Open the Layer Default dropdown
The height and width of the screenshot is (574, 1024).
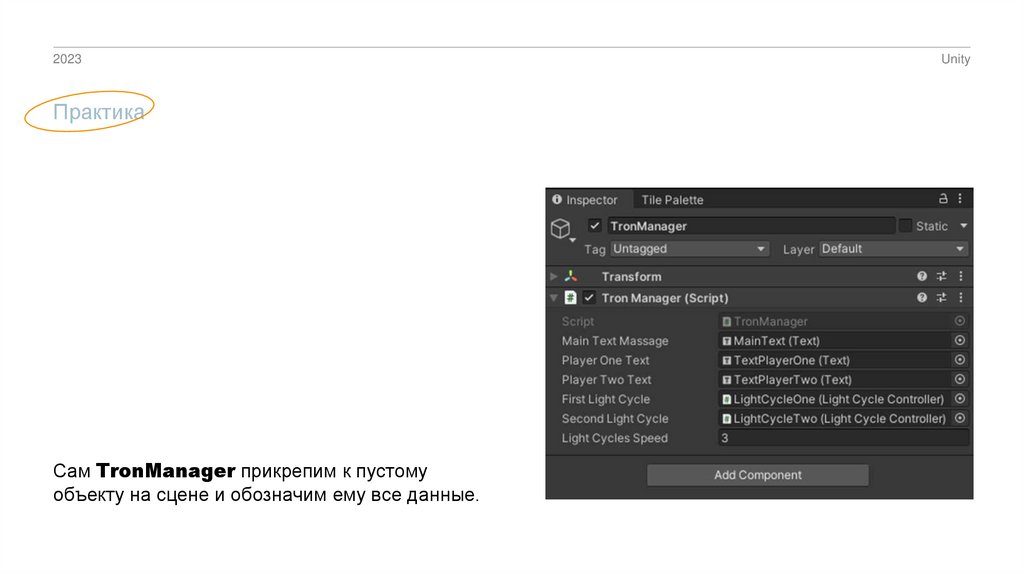(893, 249)
